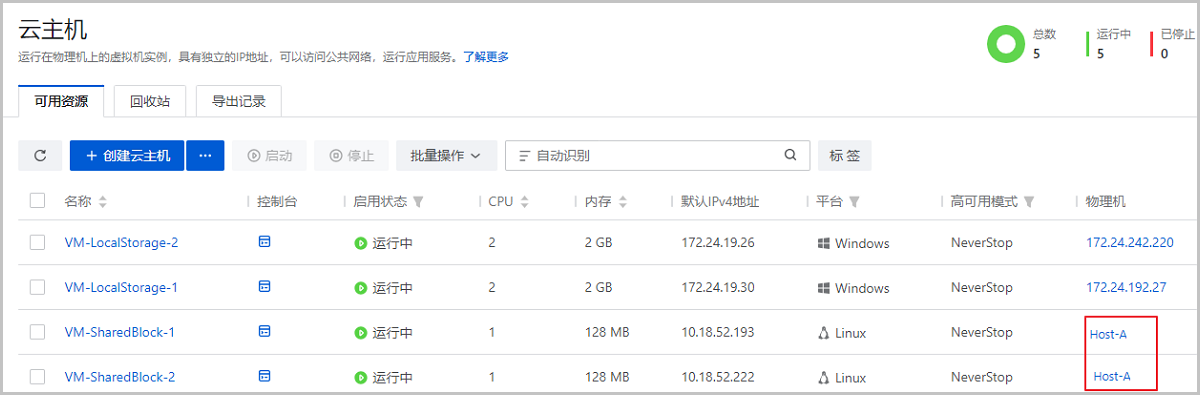
Task: Click the refresh icon button
Action: (40, 156)
